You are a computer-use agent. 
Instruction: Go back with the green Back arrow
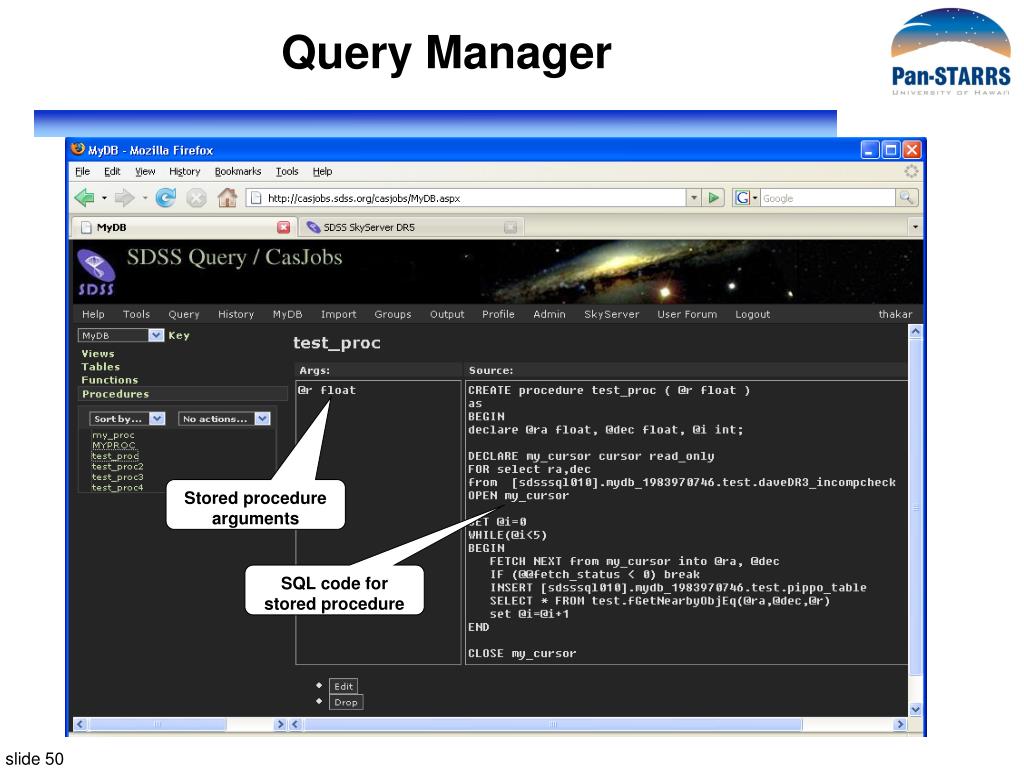click(x=85, y=197)
